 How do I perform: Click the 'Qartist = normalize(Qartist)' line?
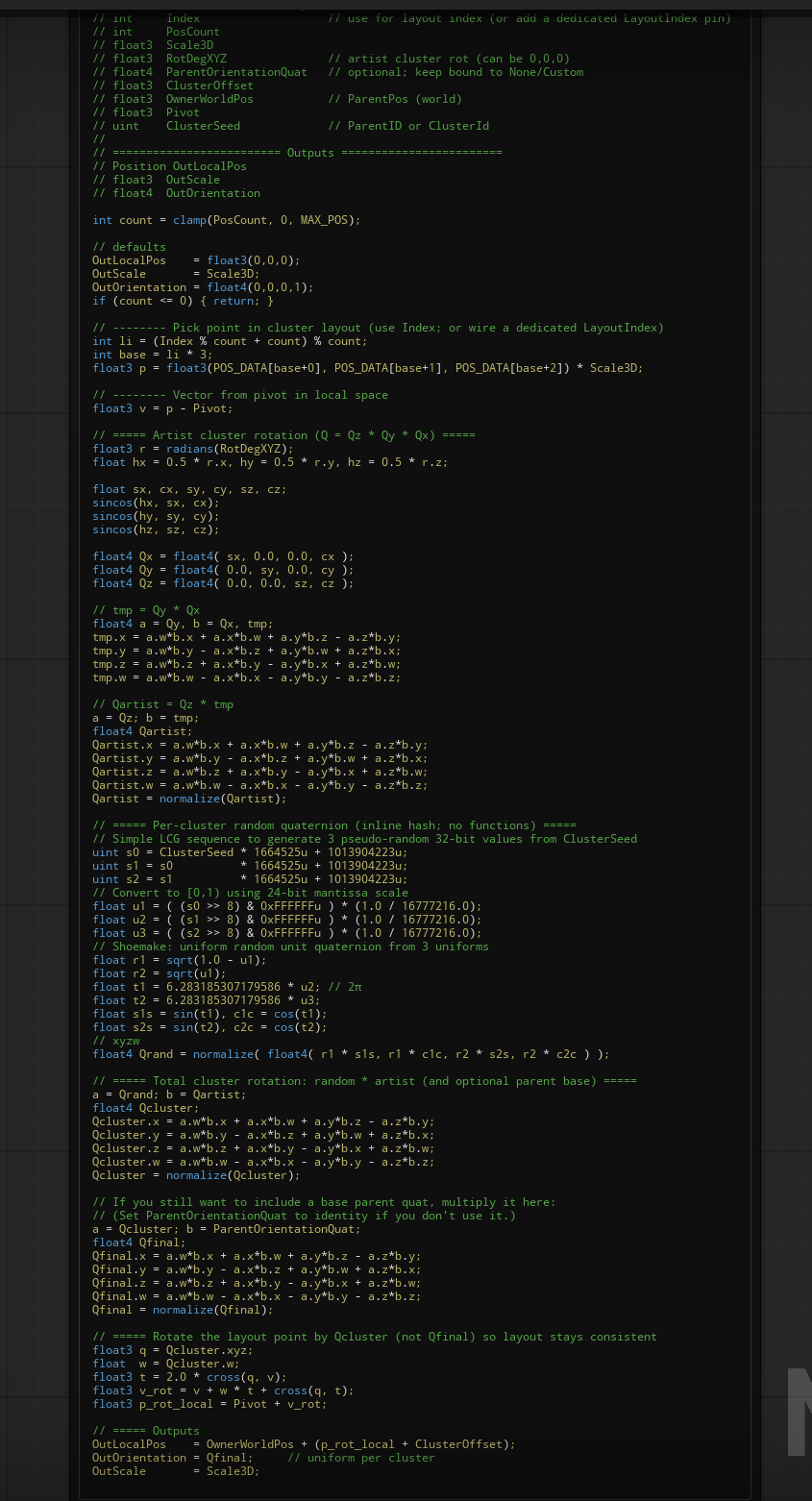189,799
